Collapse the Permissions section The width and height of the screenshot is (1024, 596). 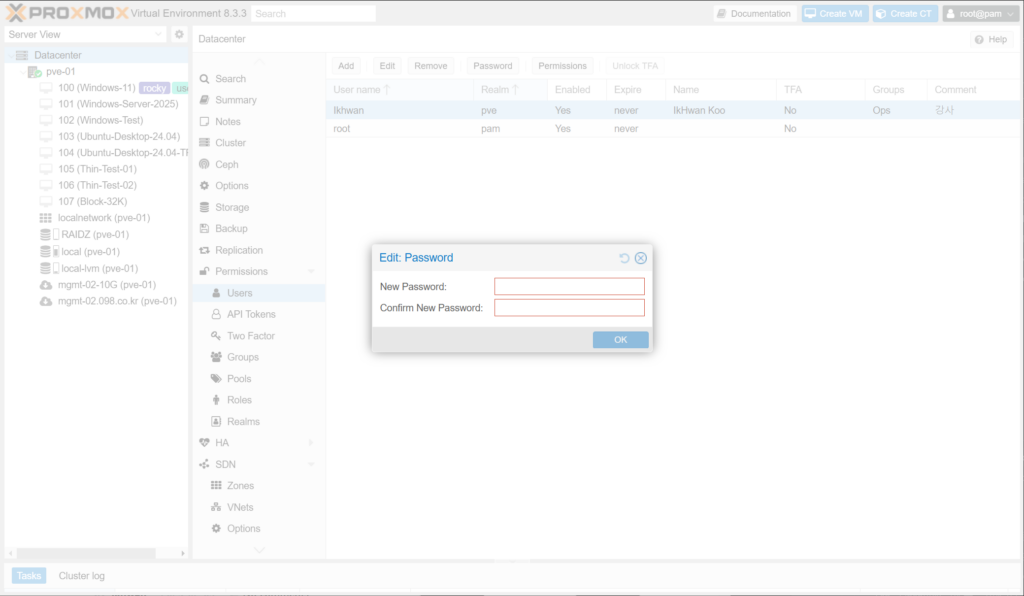311,272
